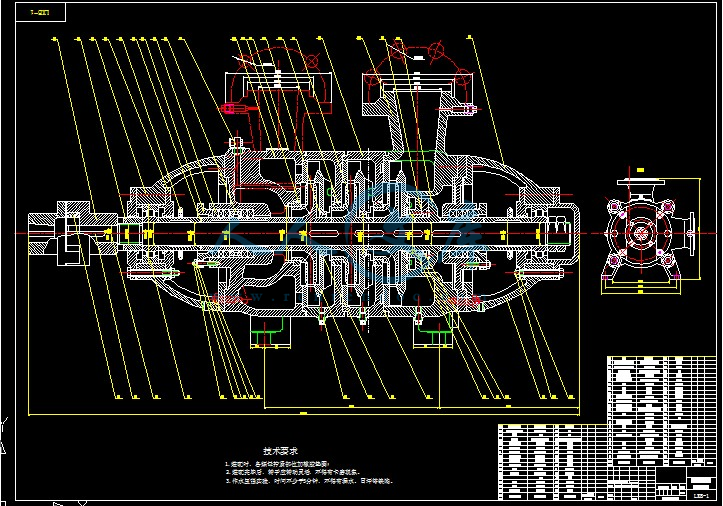The image size is (723, 506).
Task: Select the 技术要求 heading text
Action: (280, 451)
